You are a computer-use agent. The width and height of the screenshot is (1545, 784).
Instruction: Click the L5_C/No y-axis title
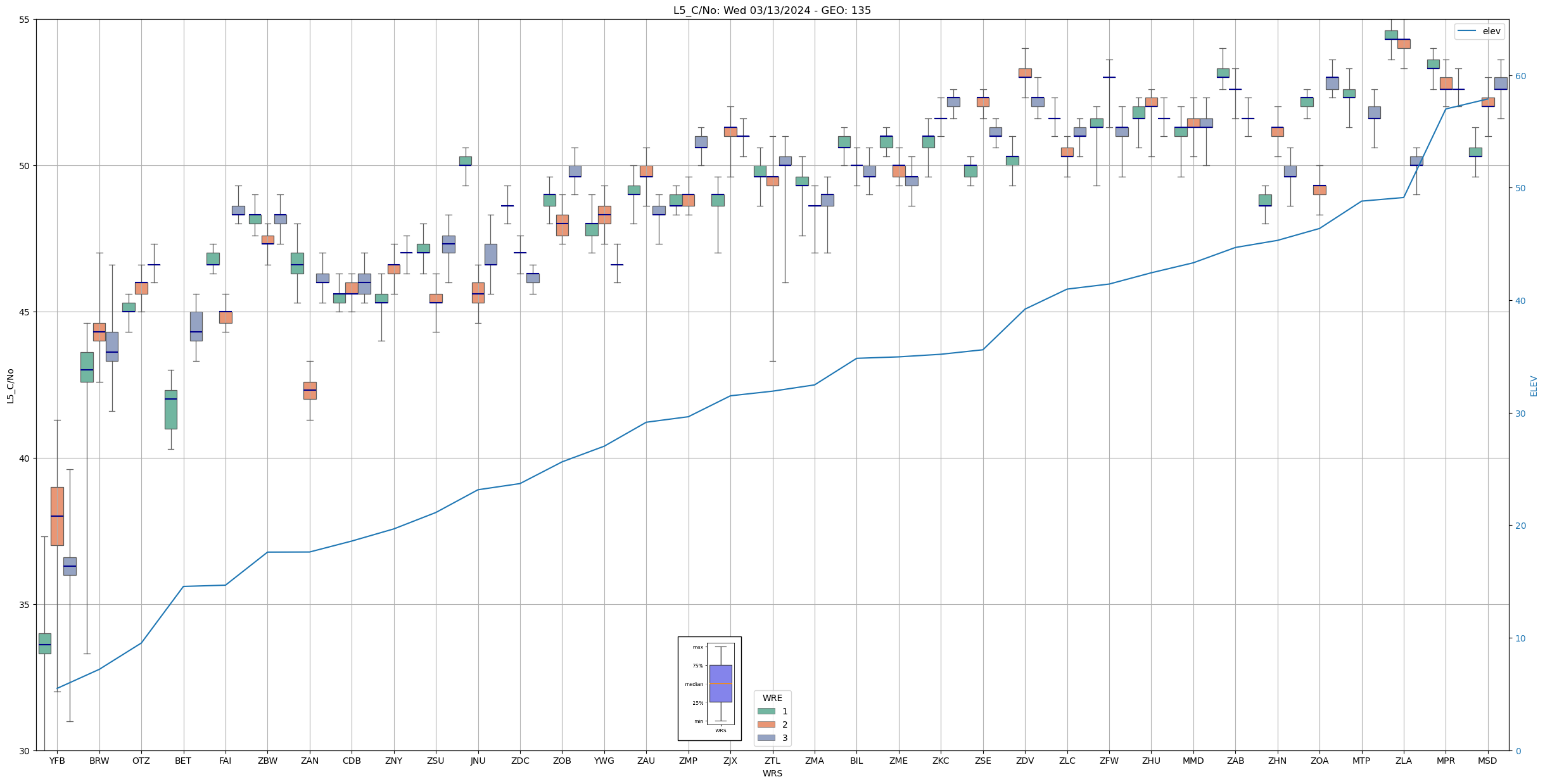coord(10,386)
